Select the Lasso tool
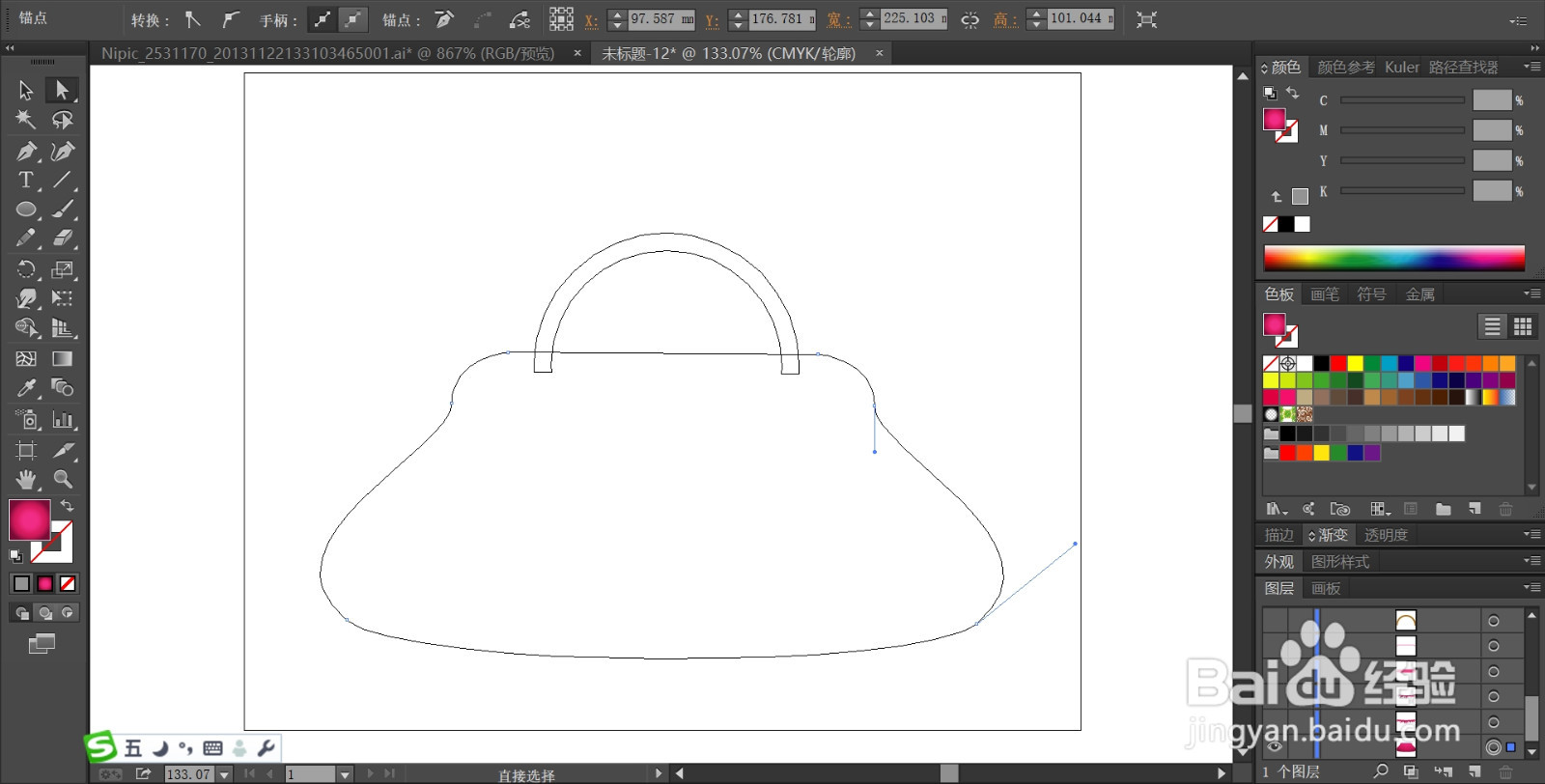 pyautogui.click(x=62, y=120)
